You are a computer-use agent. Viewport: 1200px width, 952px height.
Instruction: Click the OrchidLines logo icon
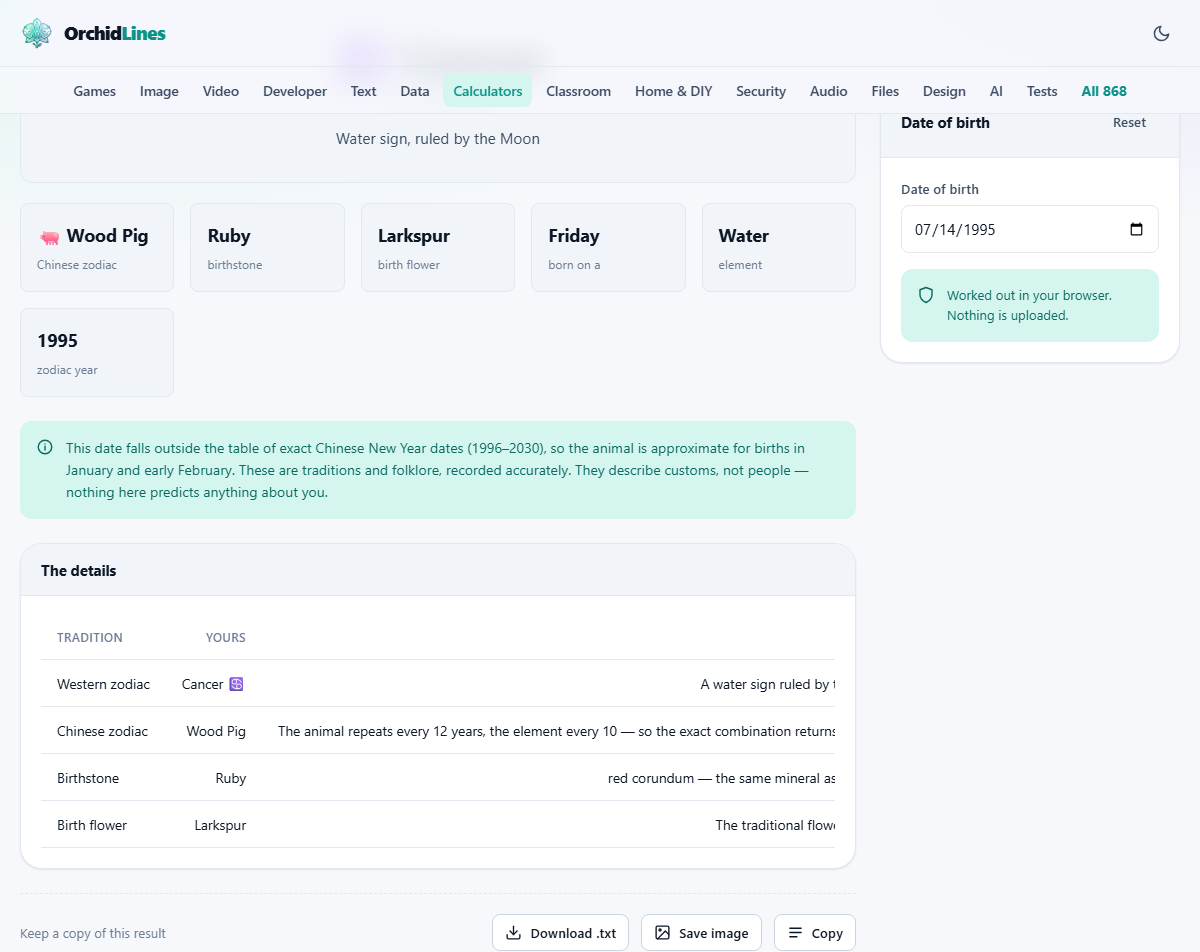click(x=37, y=33)
